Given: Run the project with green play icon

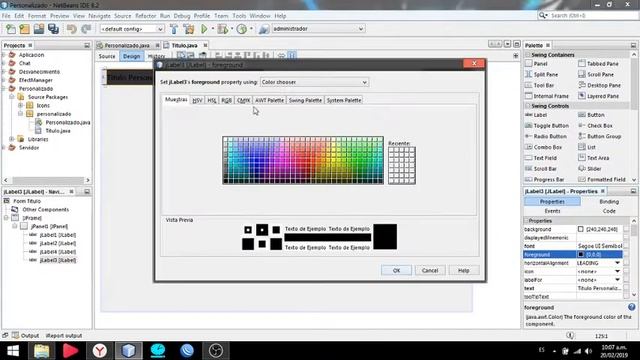Looking at the screenshot, I should coord(204,29).
